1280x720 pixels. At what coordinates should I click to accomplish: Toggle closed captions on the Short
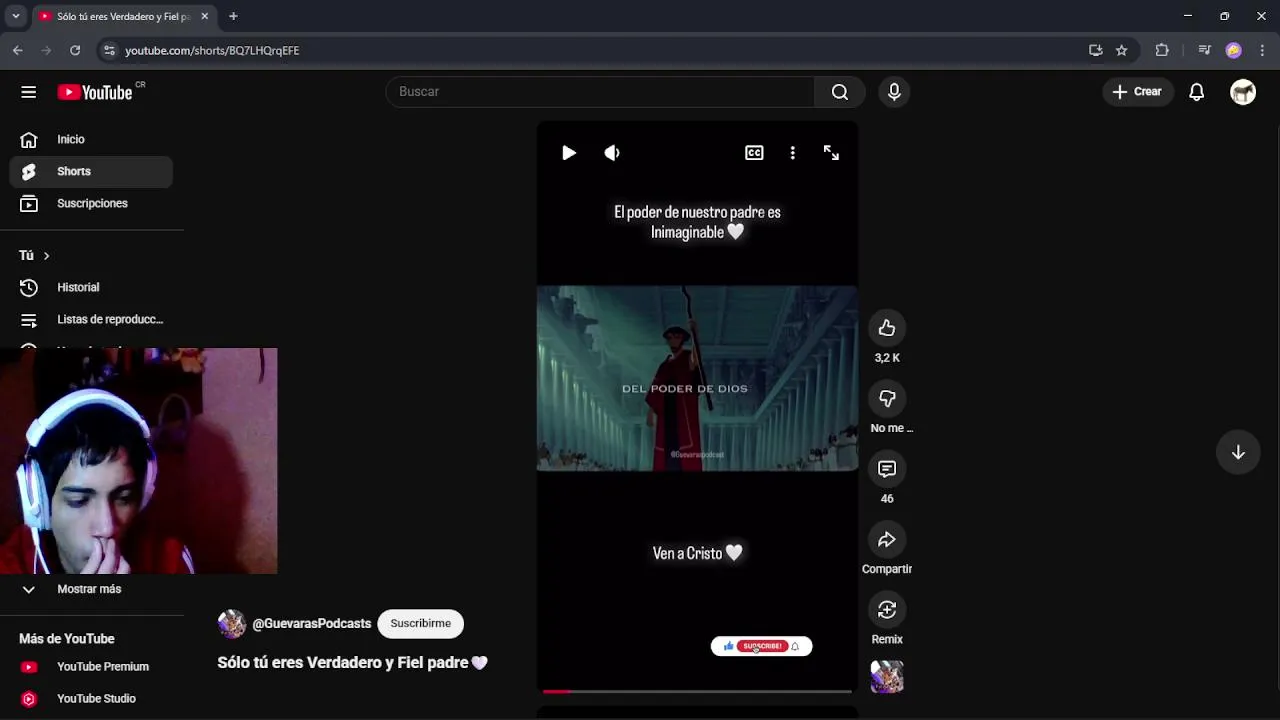754,153
